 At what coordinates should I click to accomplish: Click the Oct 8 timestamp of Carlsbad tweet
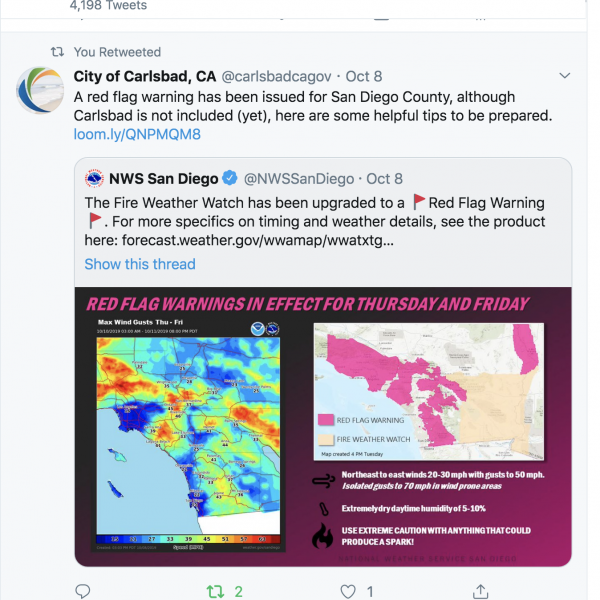point(364,76)
